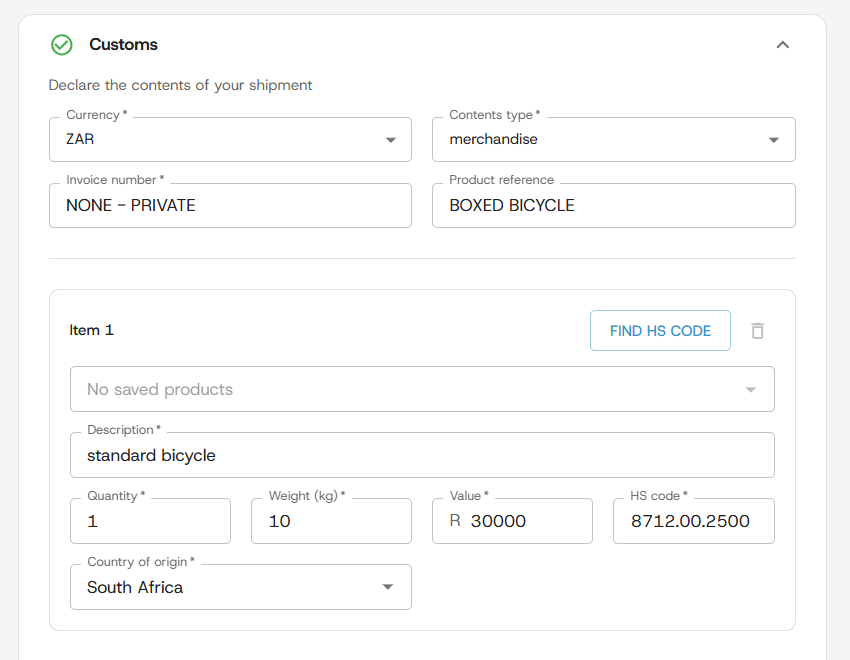Screen dimensions: 850x660
Task: Collapse the Customs section with the chevron
Action: click(x=782, y=45)
